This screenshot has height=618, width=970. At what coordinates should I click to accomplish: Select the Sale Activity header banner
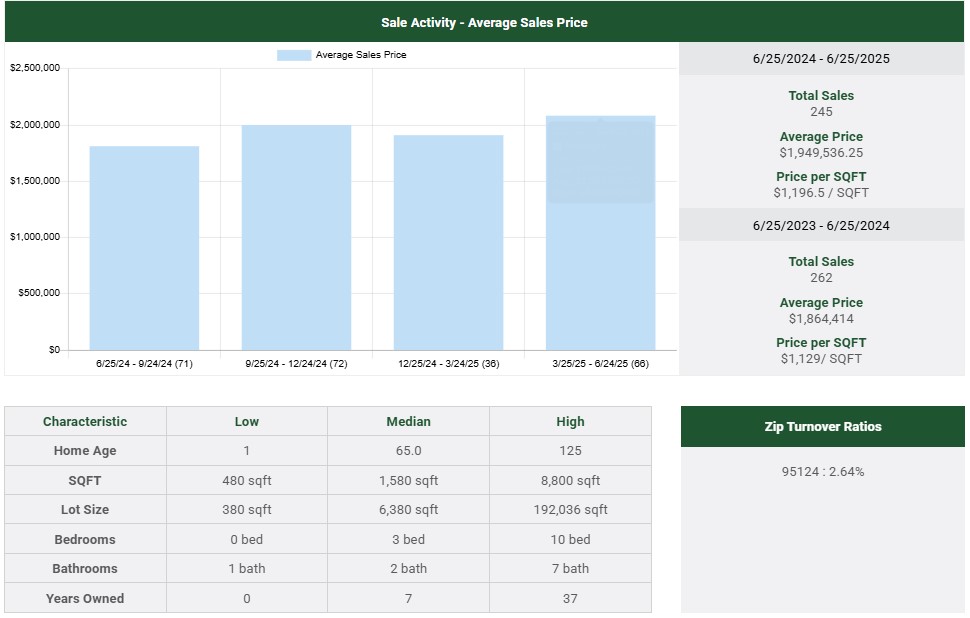[484, 22]
